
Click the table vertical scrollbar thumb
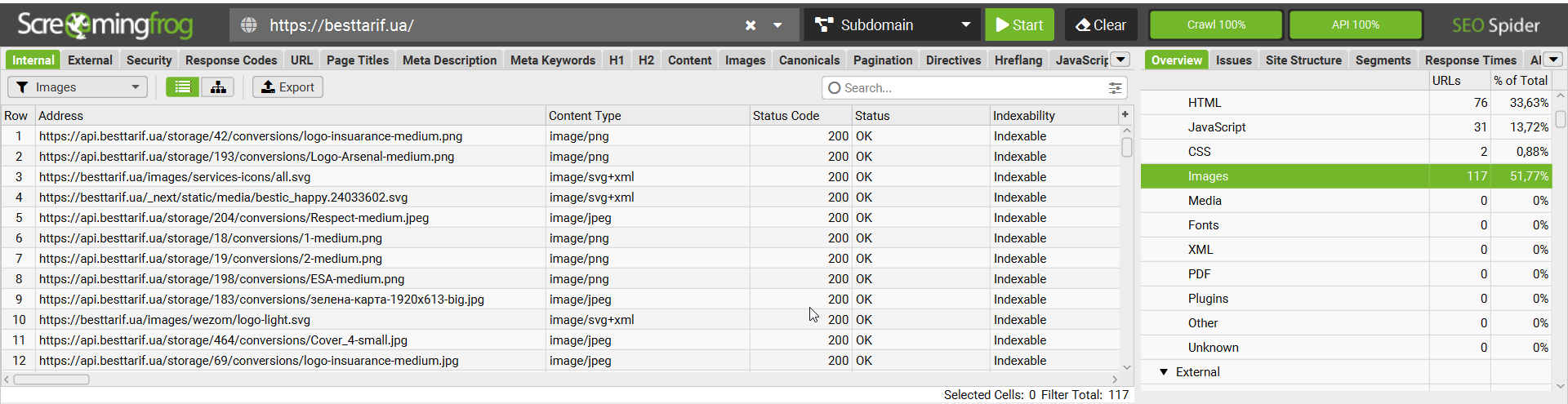click(x=1127, y=147)
